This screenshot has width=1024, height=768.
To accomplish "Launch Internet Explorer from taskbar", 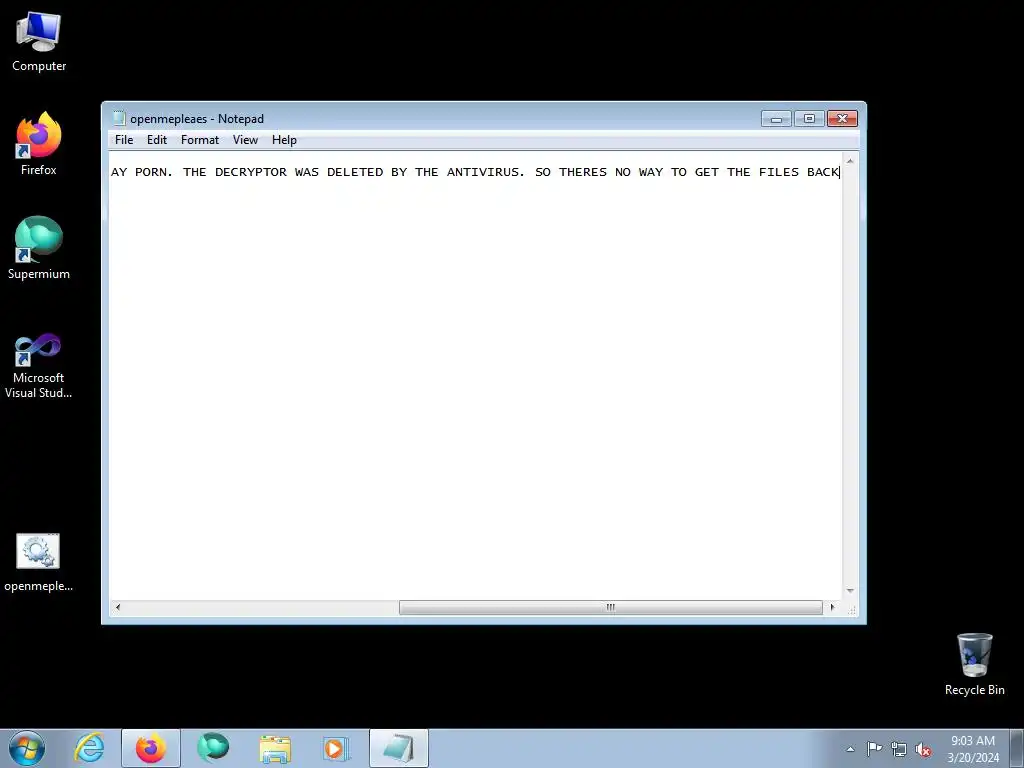I will pos(89,748).
